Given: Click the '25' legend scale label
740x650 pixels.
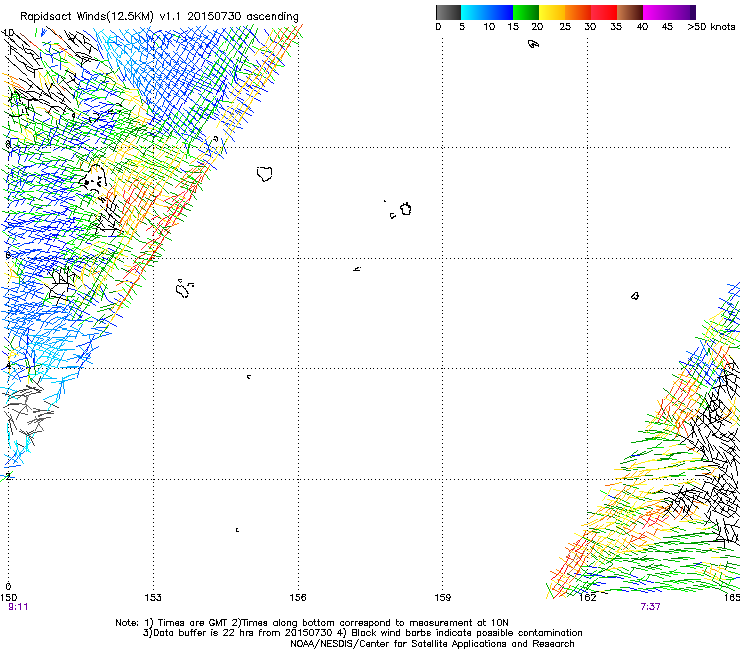Looking at the screenshot, I should [565, 27].
